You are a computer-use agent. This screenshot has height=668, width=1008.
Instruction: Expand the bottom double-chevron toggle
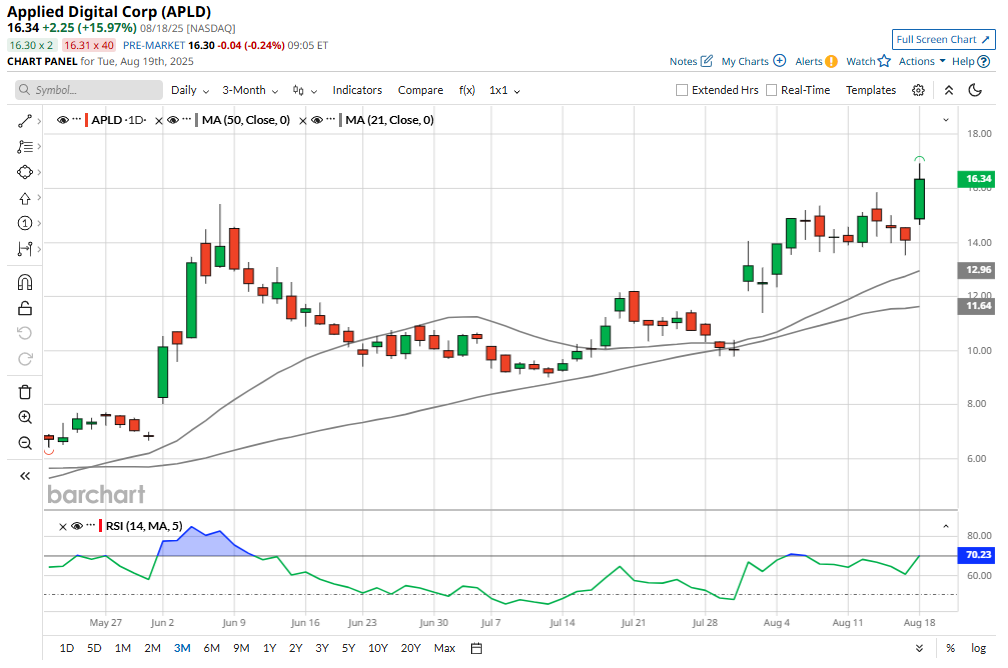pos(919,648)
